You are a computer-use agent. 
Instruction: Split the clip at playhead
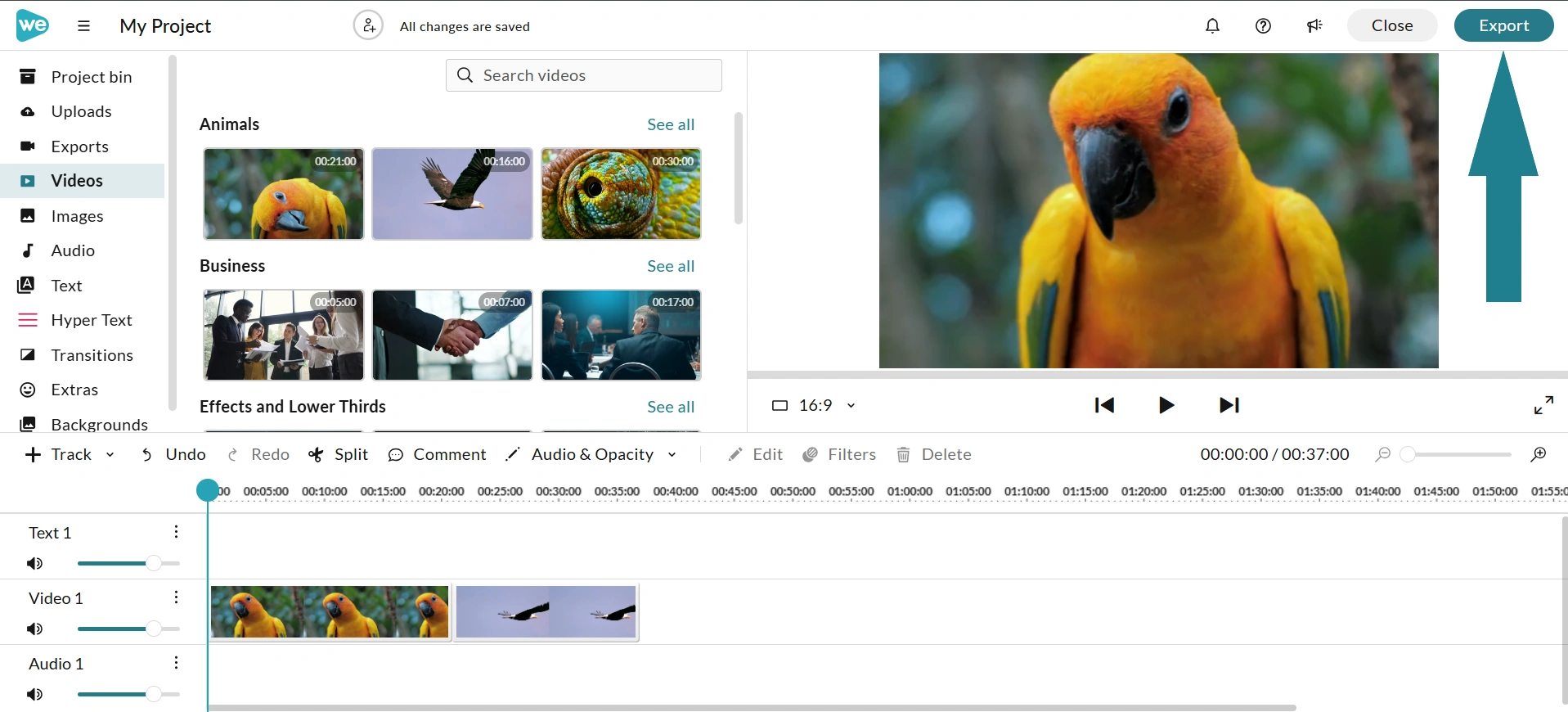(x=338, y=454)
